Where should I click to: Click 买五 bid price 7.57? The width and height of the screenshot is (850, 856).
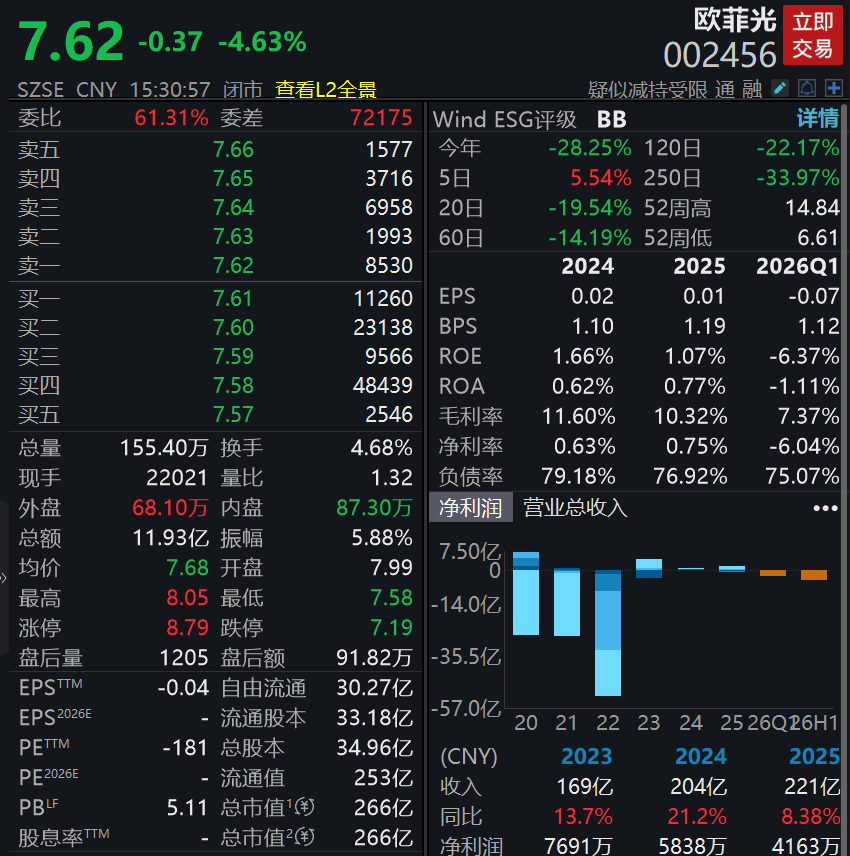click(x=233, y=414)
